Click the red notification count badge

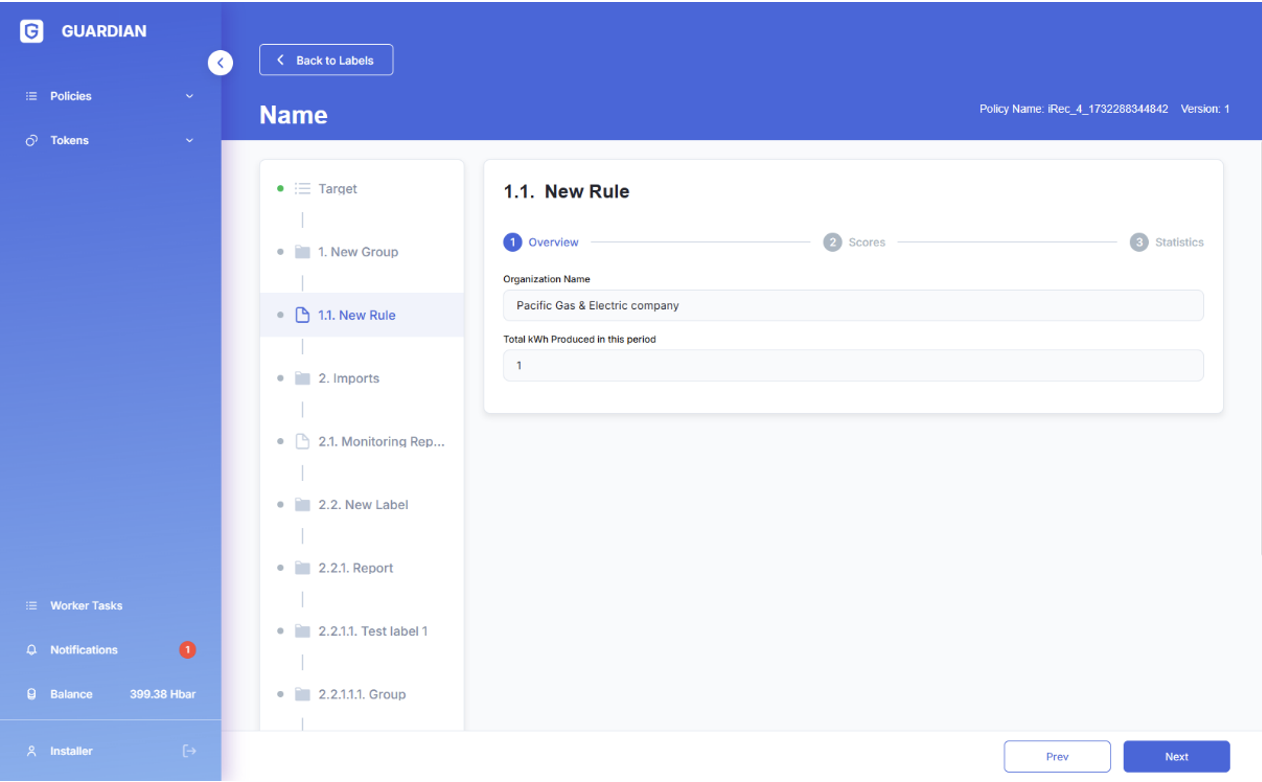(187, 650)
